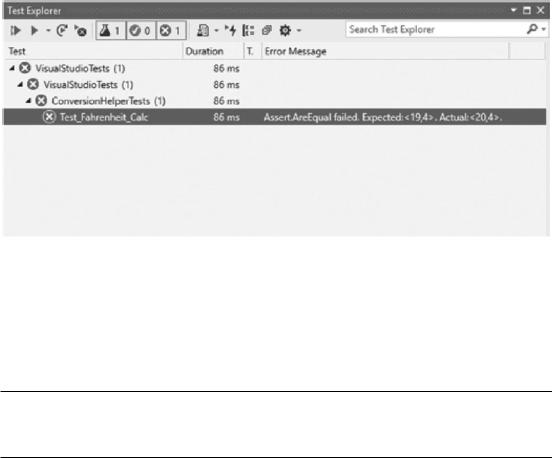Sort by Duration column header
Image resolution: width=552 pixels, height=458 pixels.
point(213,51)
